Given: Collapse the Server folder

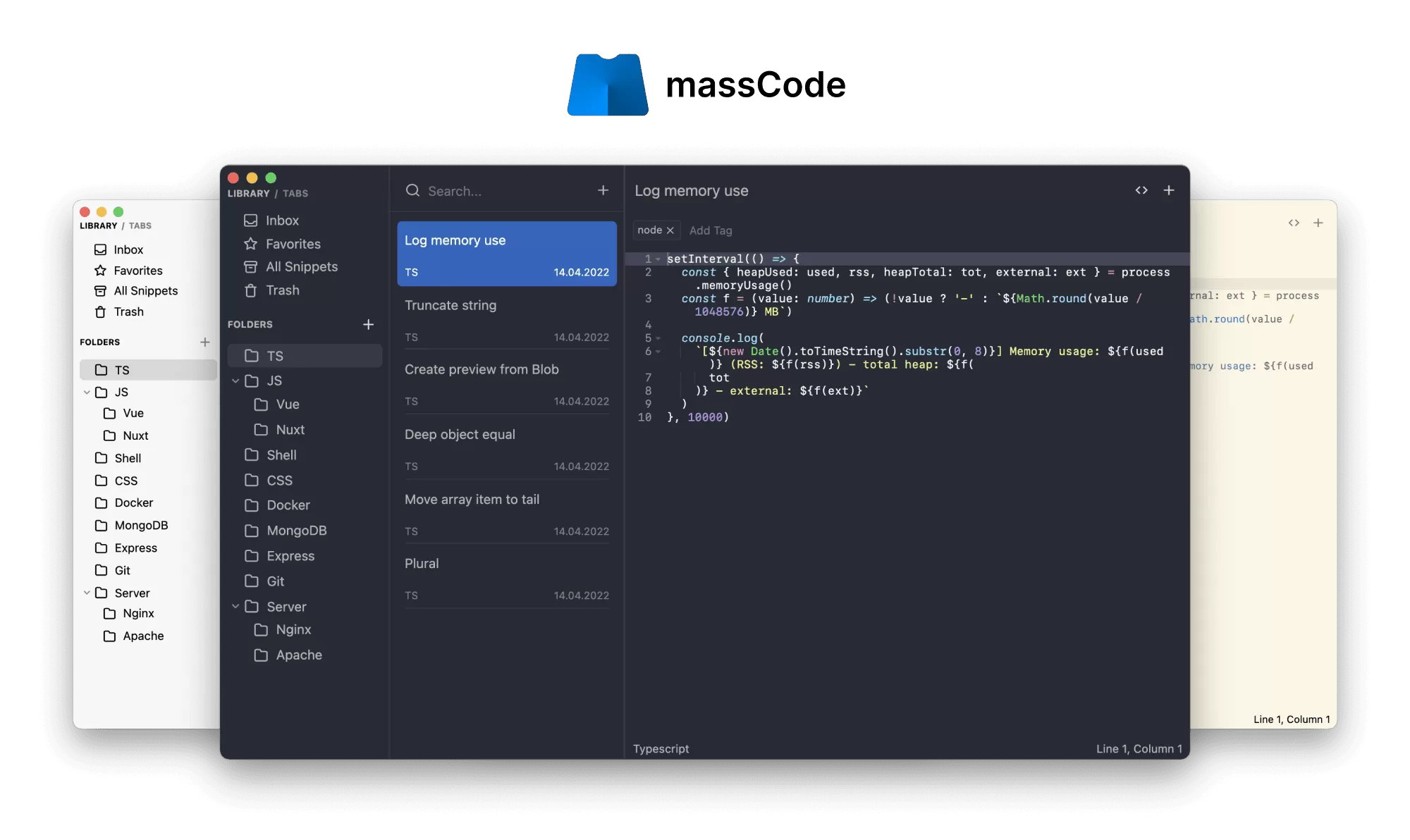Looking at the screenshot, I should 235,606.
